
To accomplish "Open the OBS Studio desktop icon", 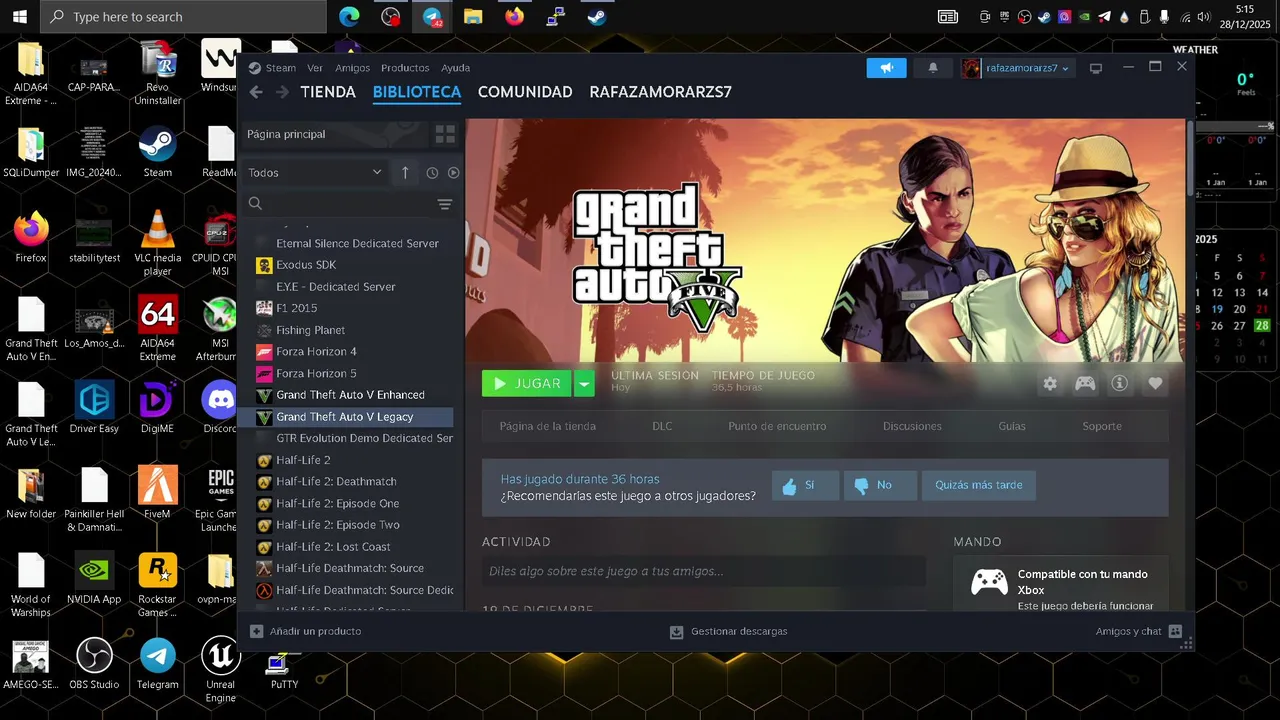I will [95, 664].
